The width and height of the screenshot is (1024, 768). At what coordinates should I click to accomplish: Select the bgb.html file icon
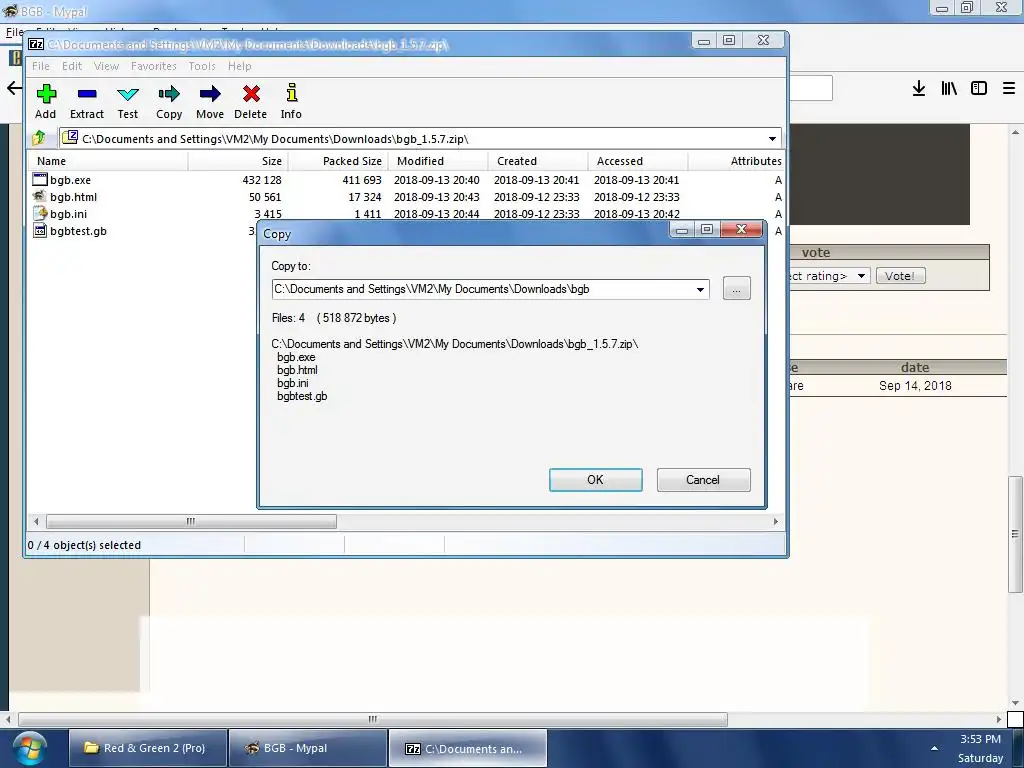click(x=40, y=196)
